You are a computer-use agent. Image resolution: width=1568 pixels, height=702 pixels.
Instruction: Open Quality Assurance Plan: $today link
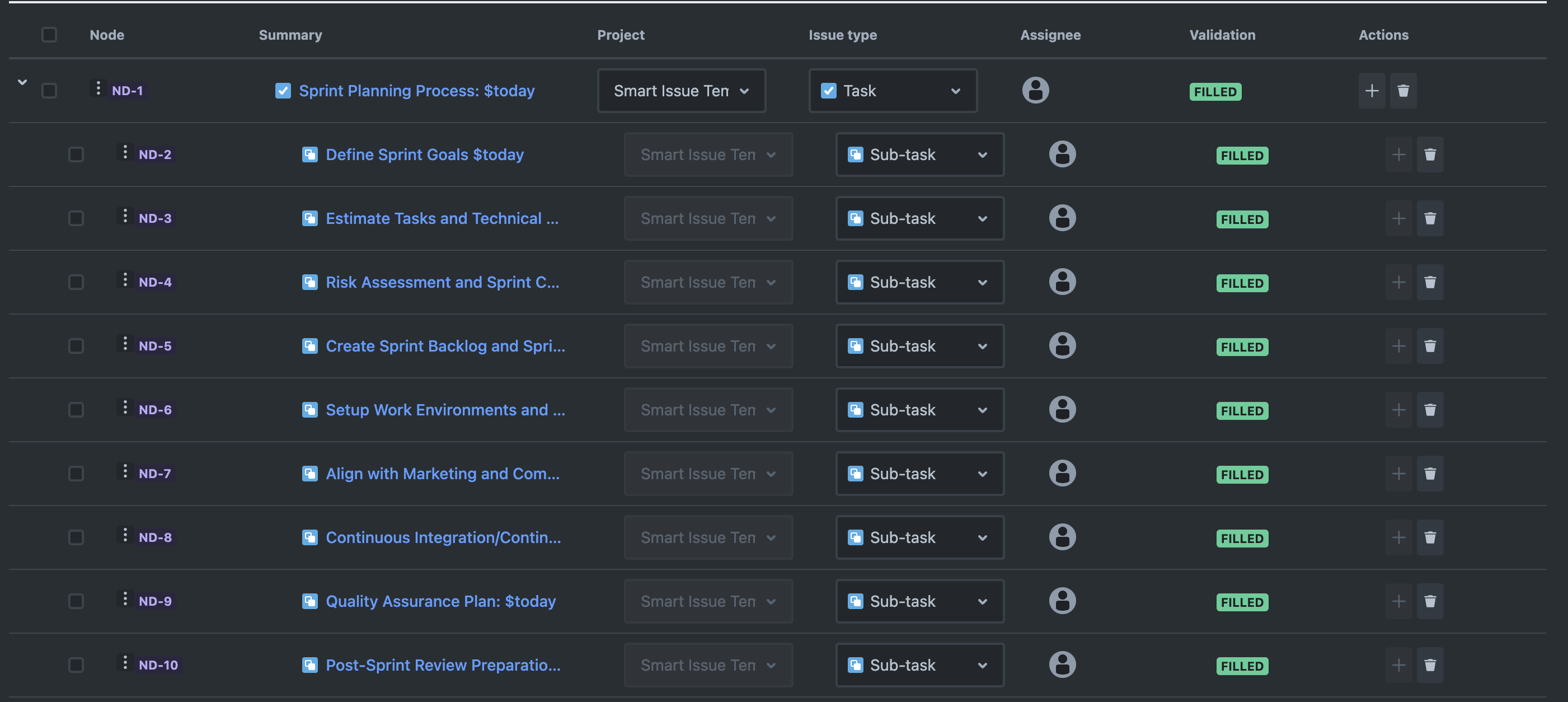tap(441, 601)
